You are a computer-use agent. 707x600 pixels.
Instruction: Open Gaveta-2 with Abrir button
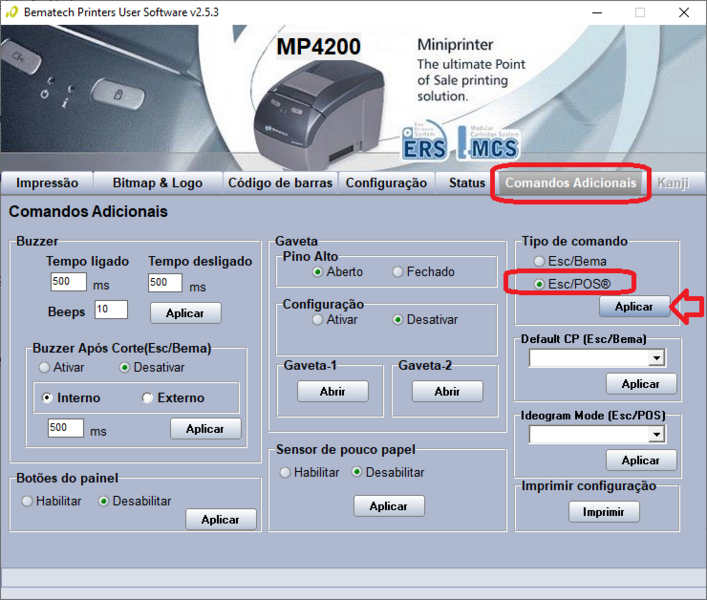click(x=447, y=391)
